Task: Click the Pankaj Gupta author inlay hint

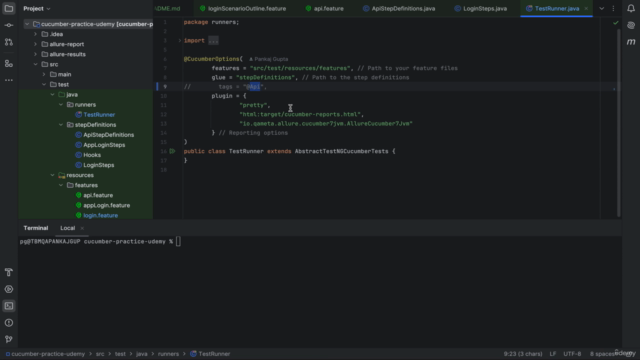Action: point(269,59)
